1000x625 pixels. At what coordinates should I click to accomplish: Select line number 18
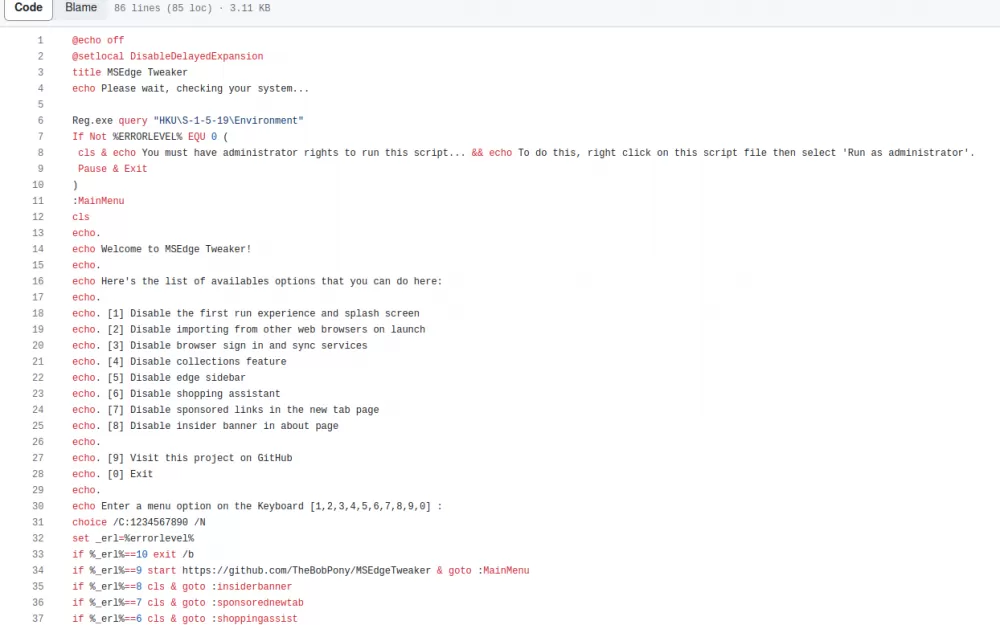(38, 313)
